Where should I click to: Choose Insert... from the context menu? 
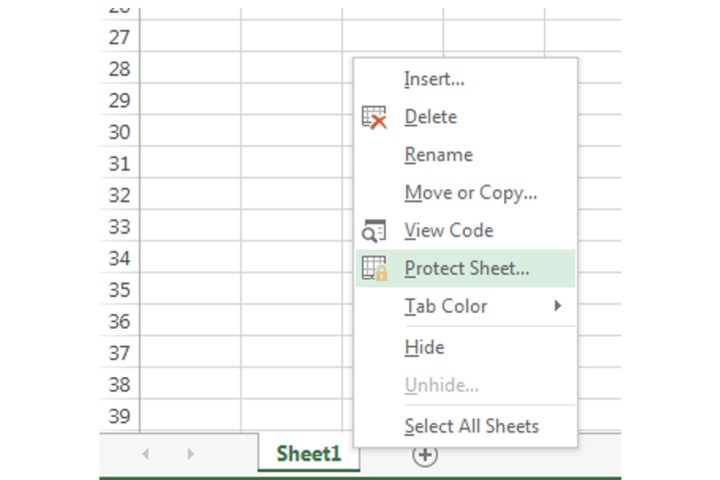point(434,79)
